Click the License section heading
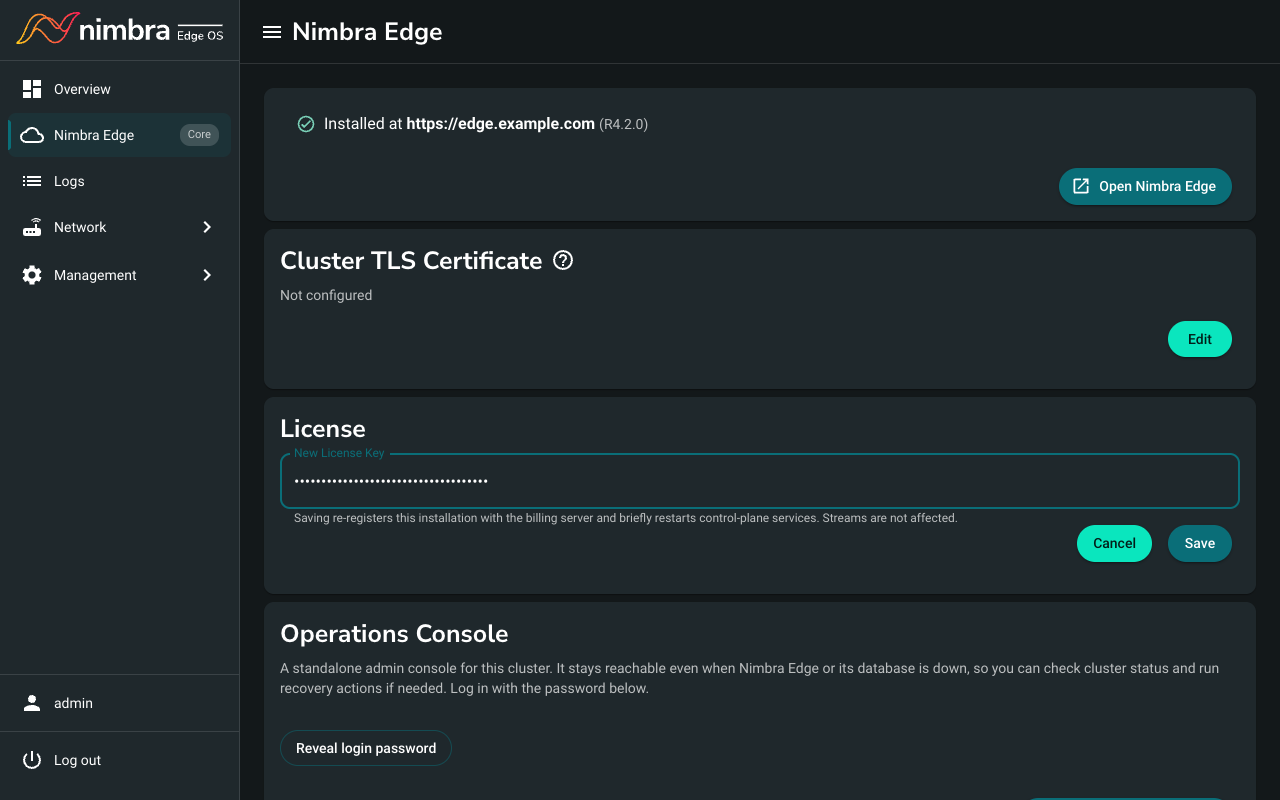Viewport: 1280px width, 800px height. 323,429
